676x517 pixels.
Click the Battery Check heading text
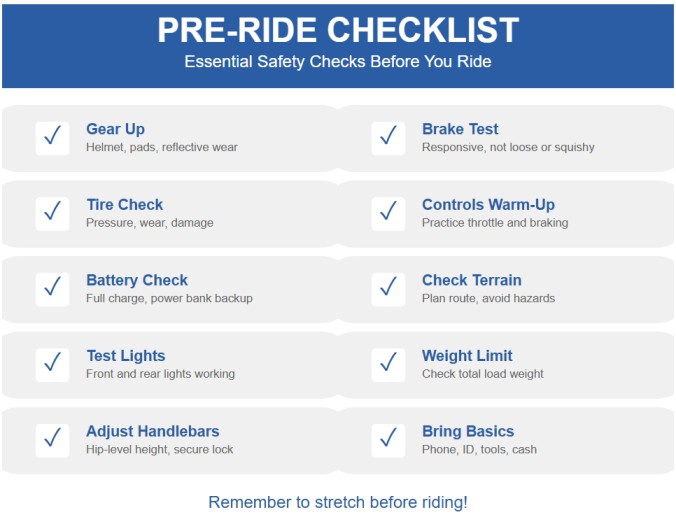(137, 280)
